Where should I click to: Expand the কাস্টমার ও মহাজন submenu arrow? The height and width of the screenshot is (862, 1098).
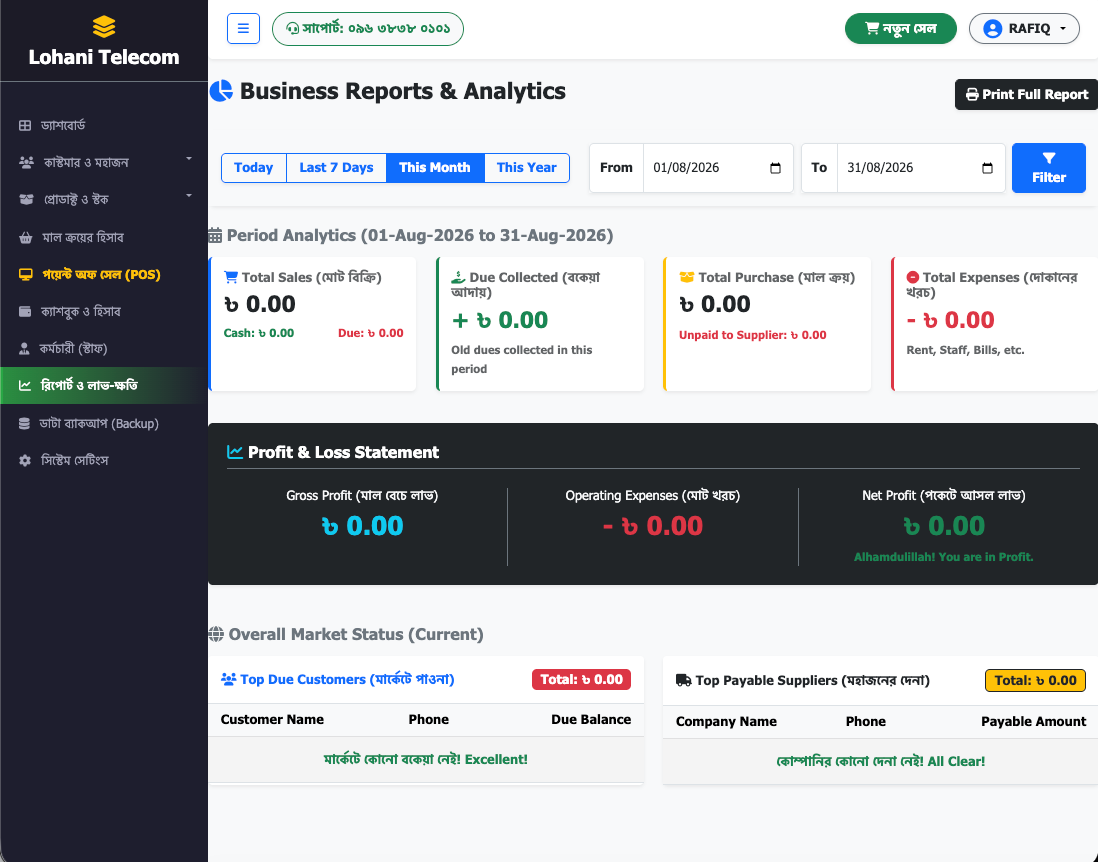tap(189, 160)
